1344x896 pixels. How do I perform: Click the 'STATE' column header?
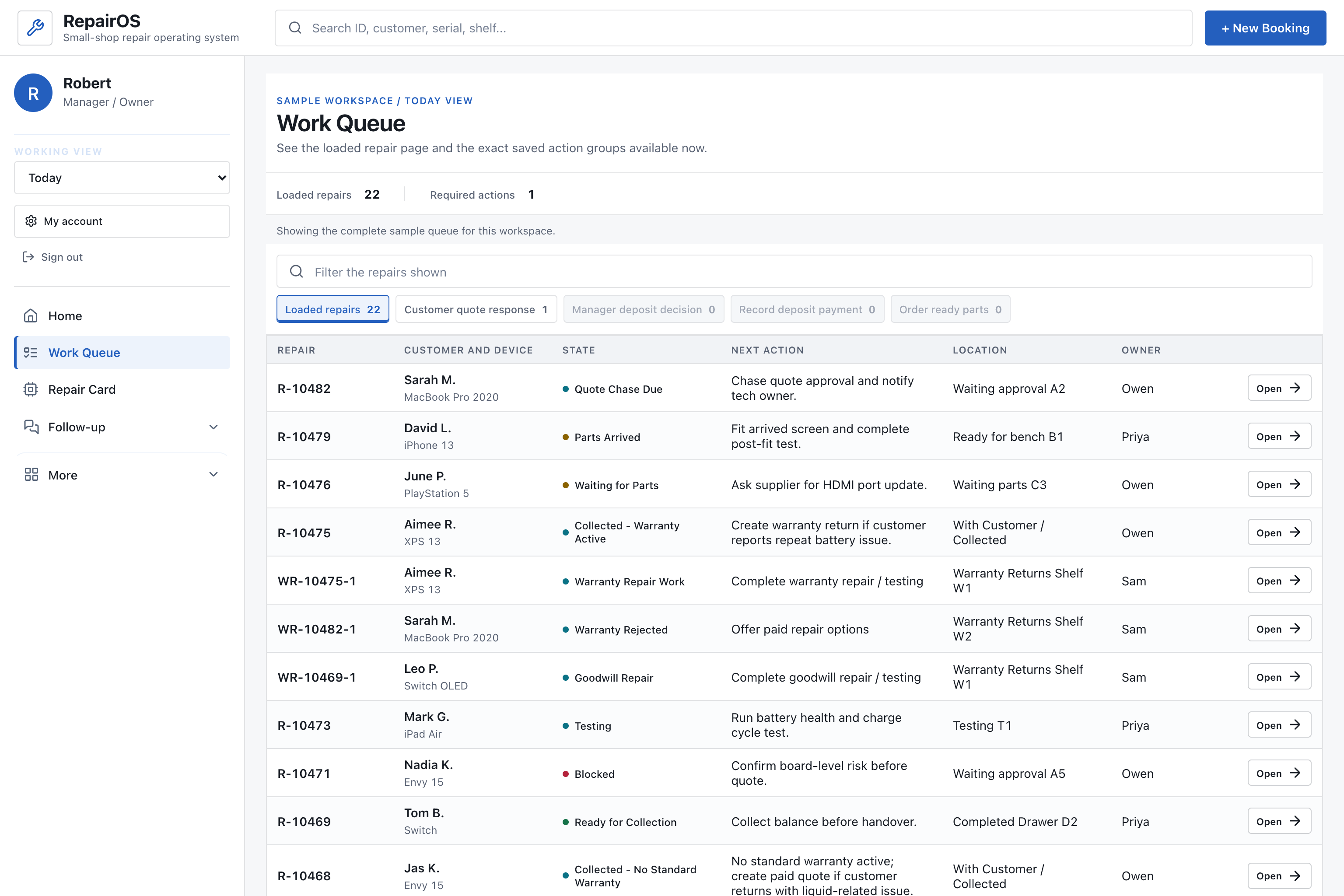coord(578,350)
